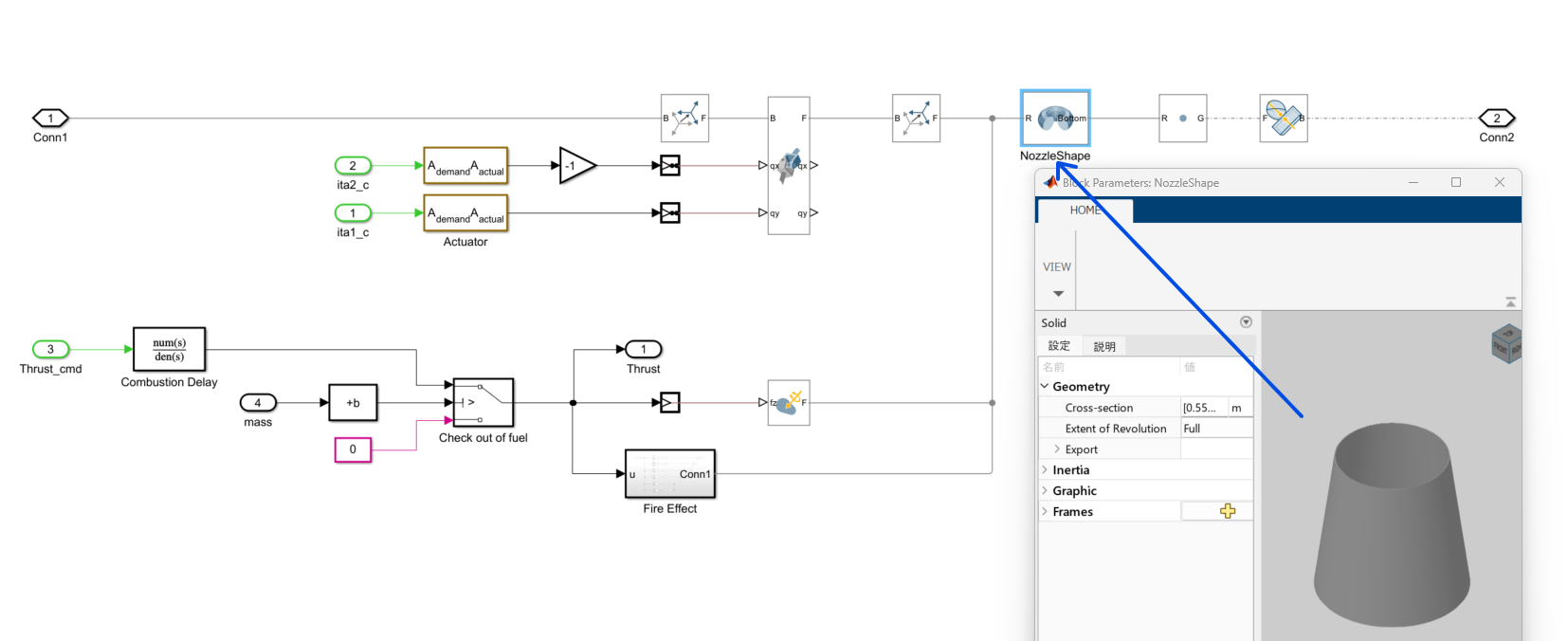Screen dimensions: 1568x641
Task: Click the Combustion Delay transfer function block
Action: coord(170,350)
